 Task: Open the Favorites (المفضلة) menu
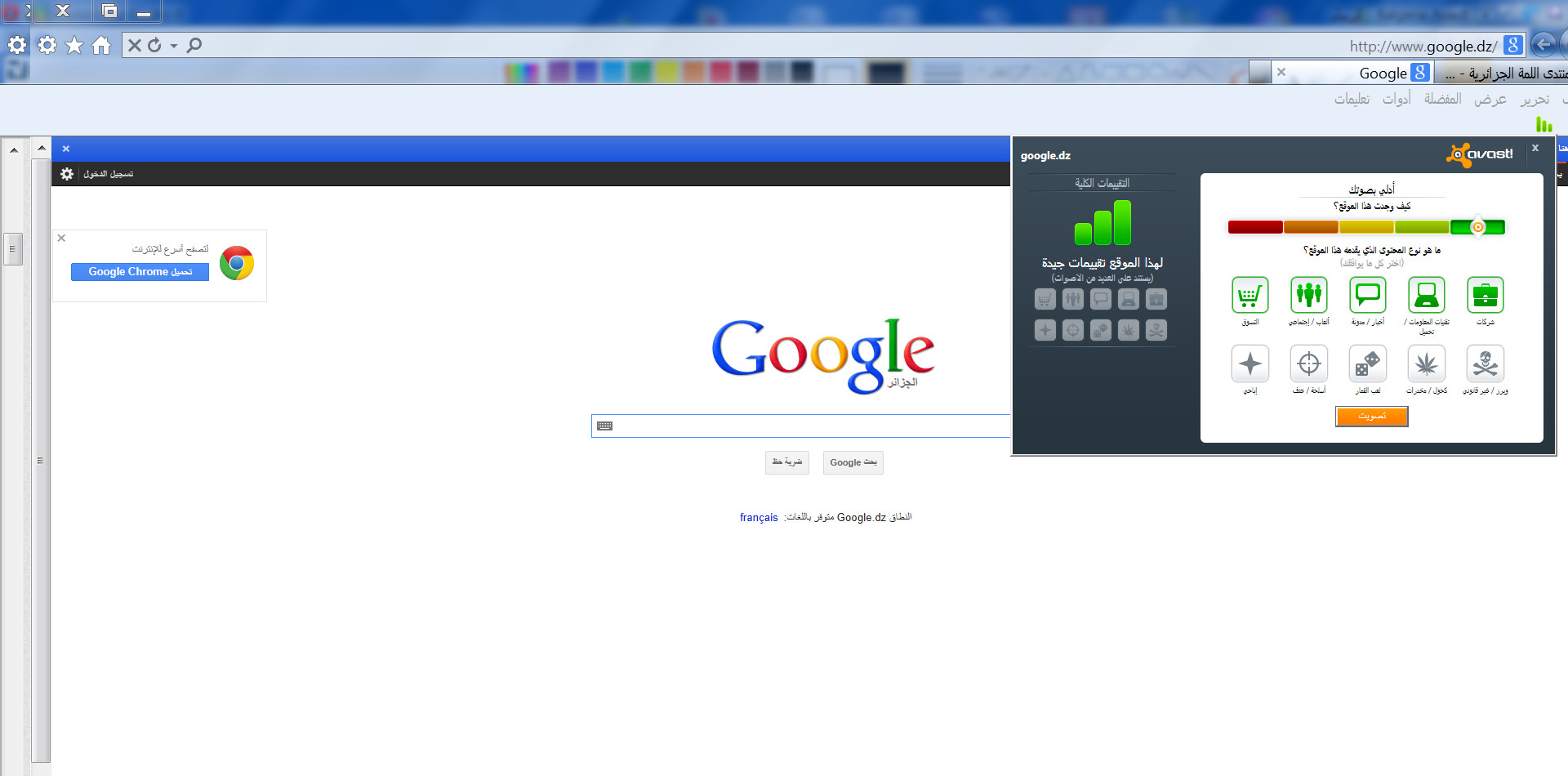pyautogui.click(x=1442, y=99)
